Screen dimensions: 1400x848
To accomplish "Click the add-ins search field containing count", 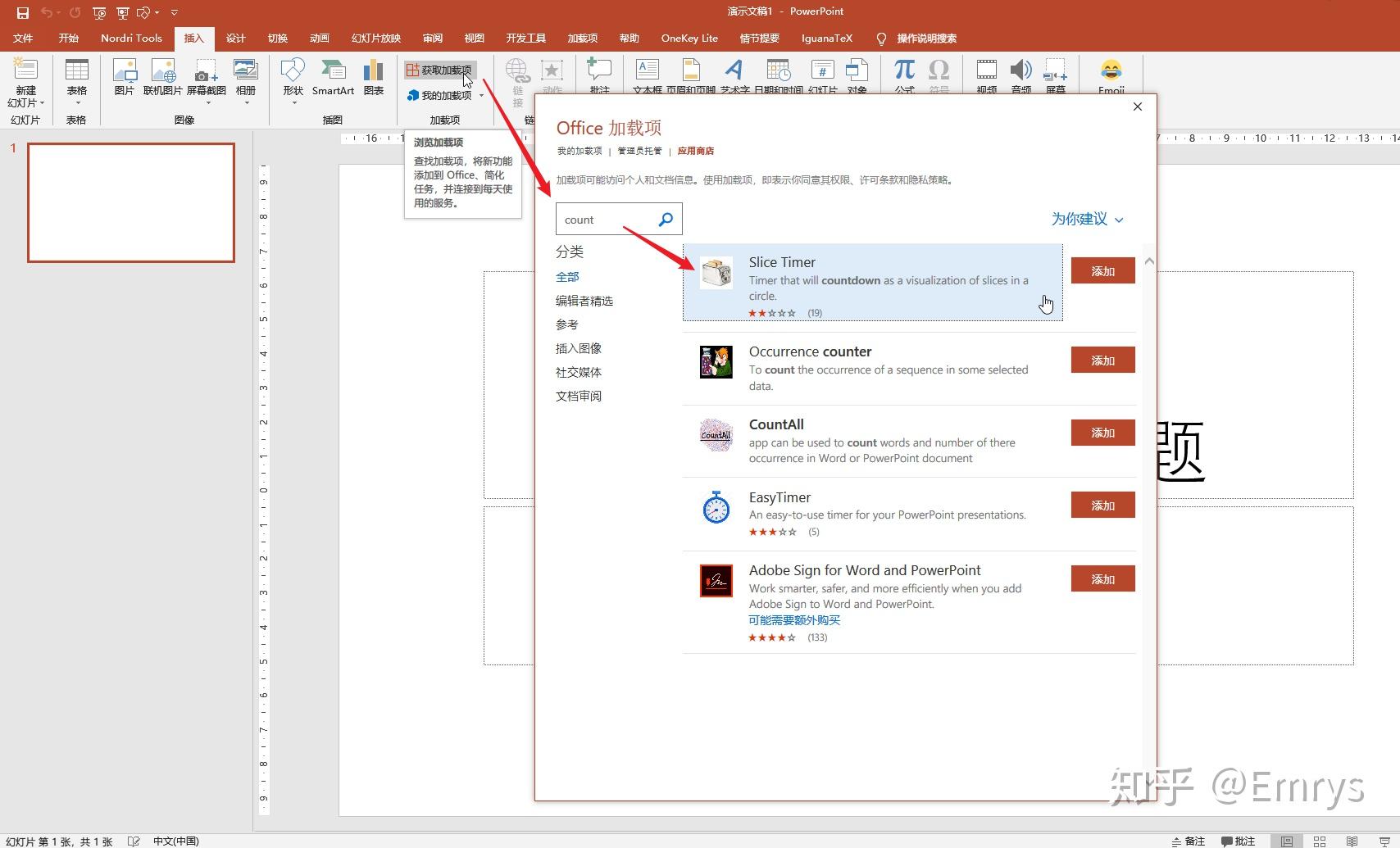I will [x=619, y=220].
